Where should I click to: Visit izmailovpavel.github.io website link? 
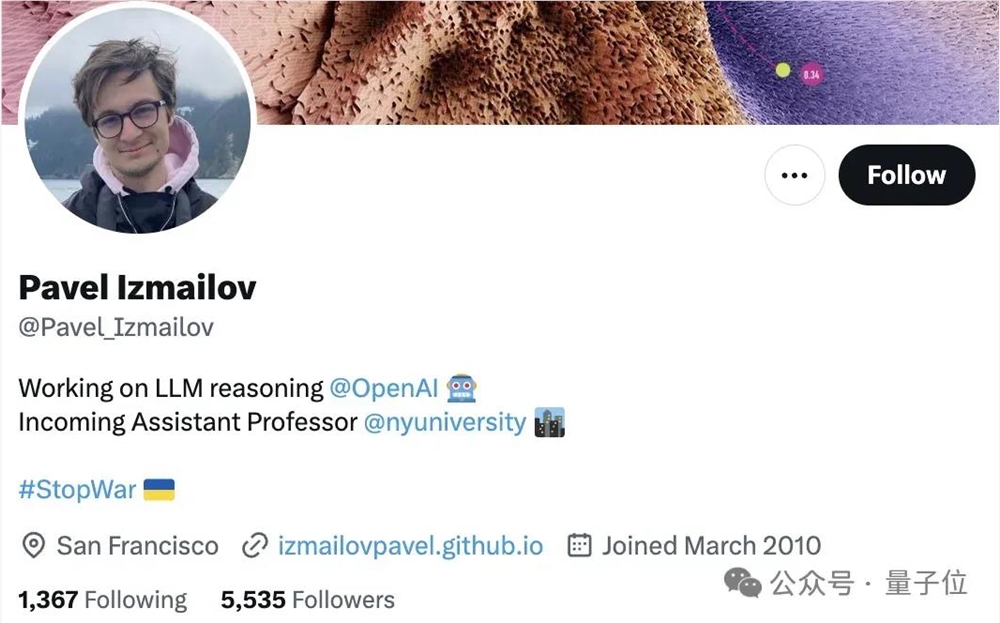[410, 546]
